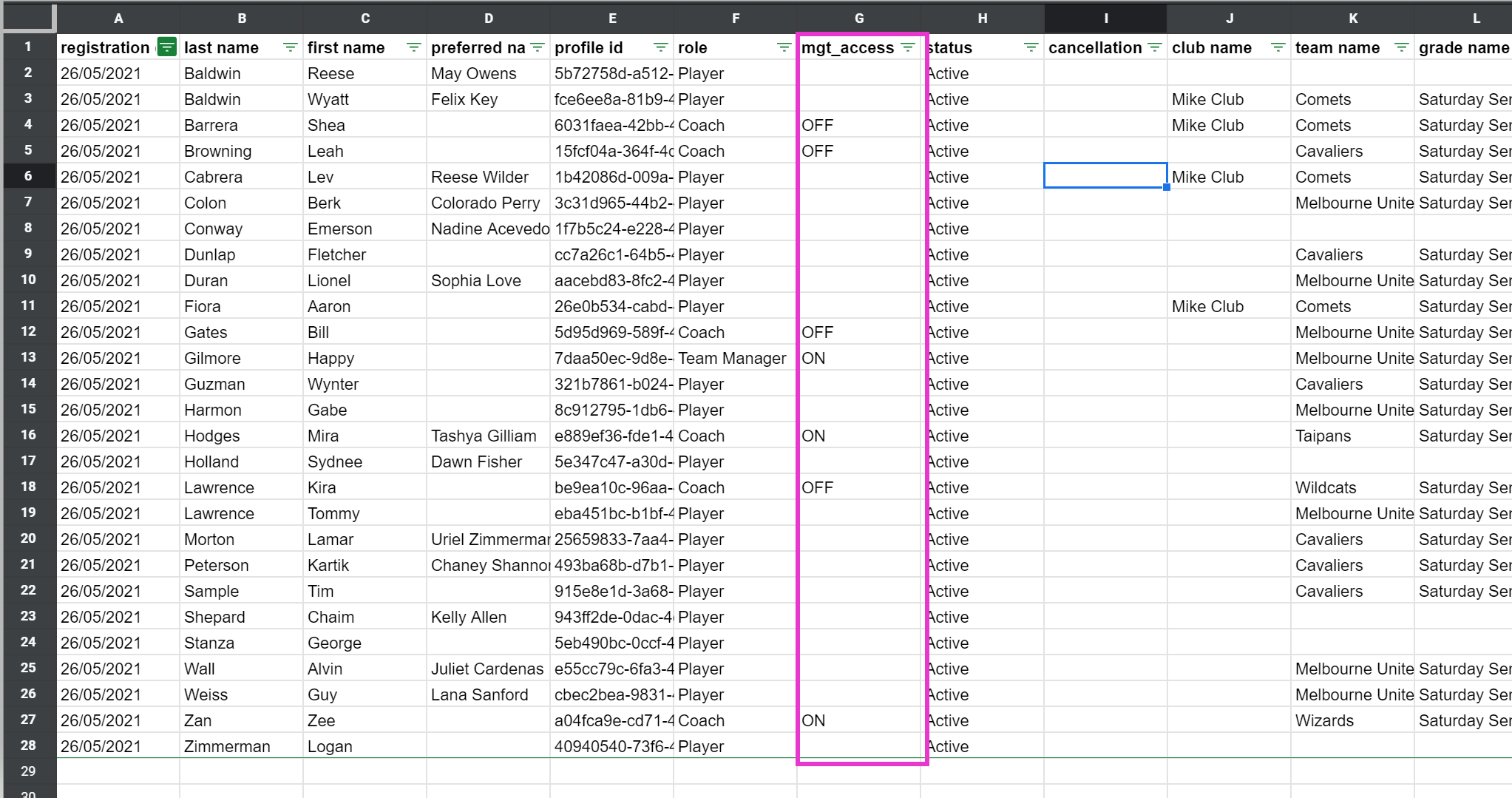Viewport: 1512px width, 798px height.
Task: Select the Wizards team name cell
Action: pos(1352,720)
